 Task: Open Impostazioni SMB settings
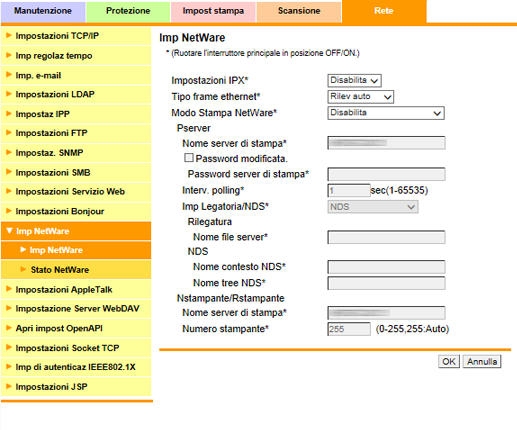click(76, 173)
